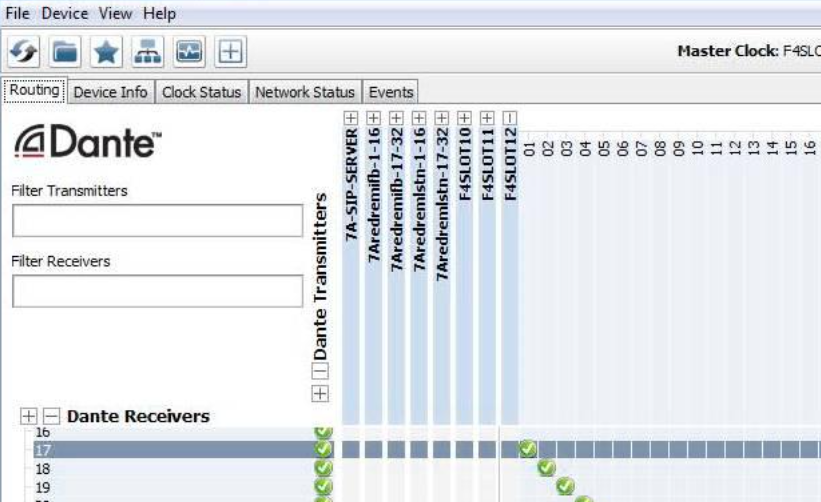Click the blue star toolbar icon
Viewport: 821px width, 502px height.
pos(106,51)
